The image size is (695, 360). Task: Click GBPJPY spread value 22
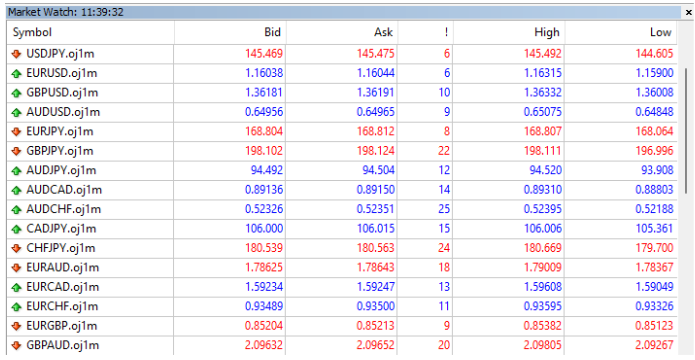tap(444, 151)
